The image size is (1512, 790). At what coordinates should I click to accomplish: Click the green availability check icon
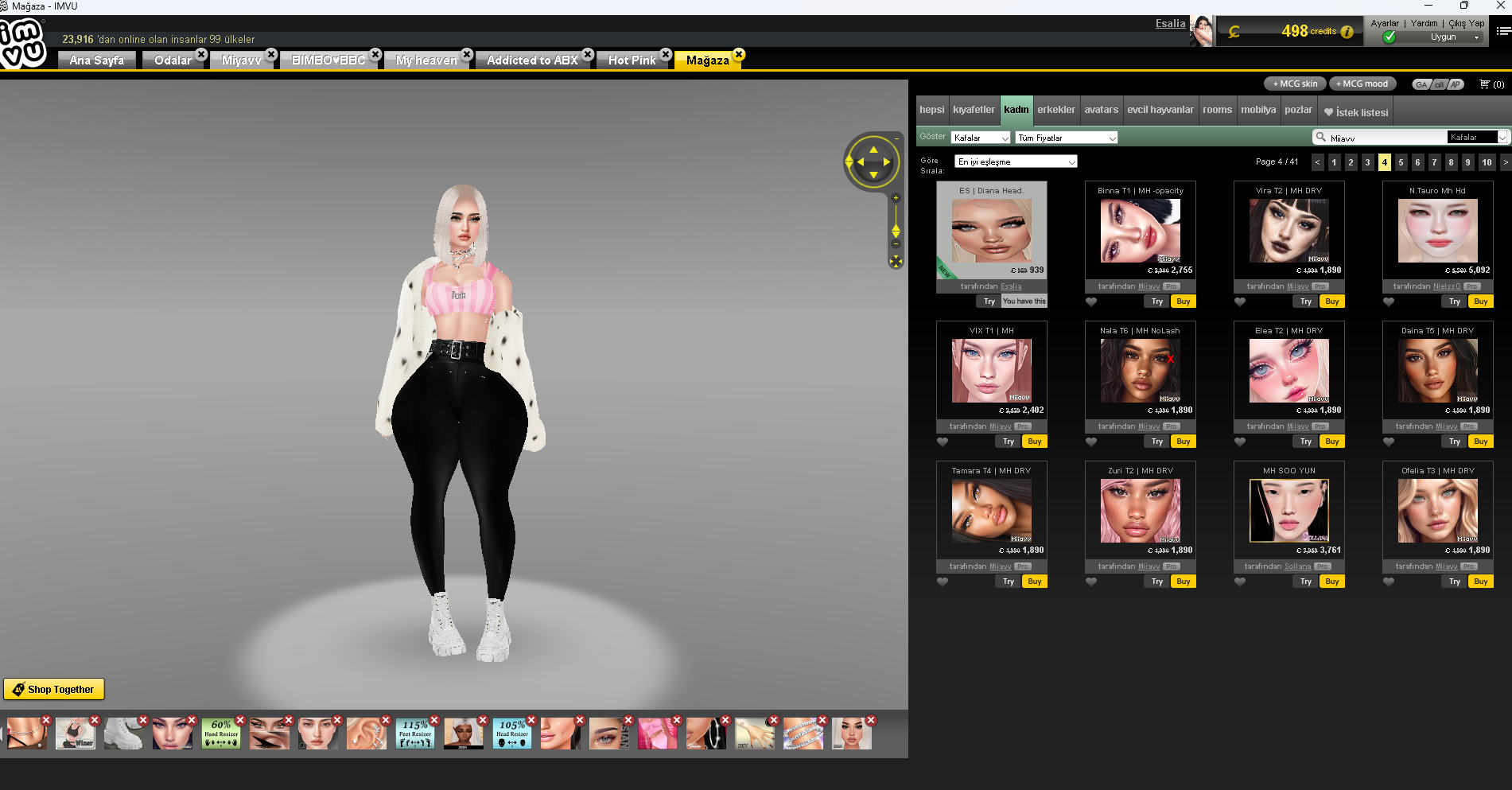(1389, 37)
